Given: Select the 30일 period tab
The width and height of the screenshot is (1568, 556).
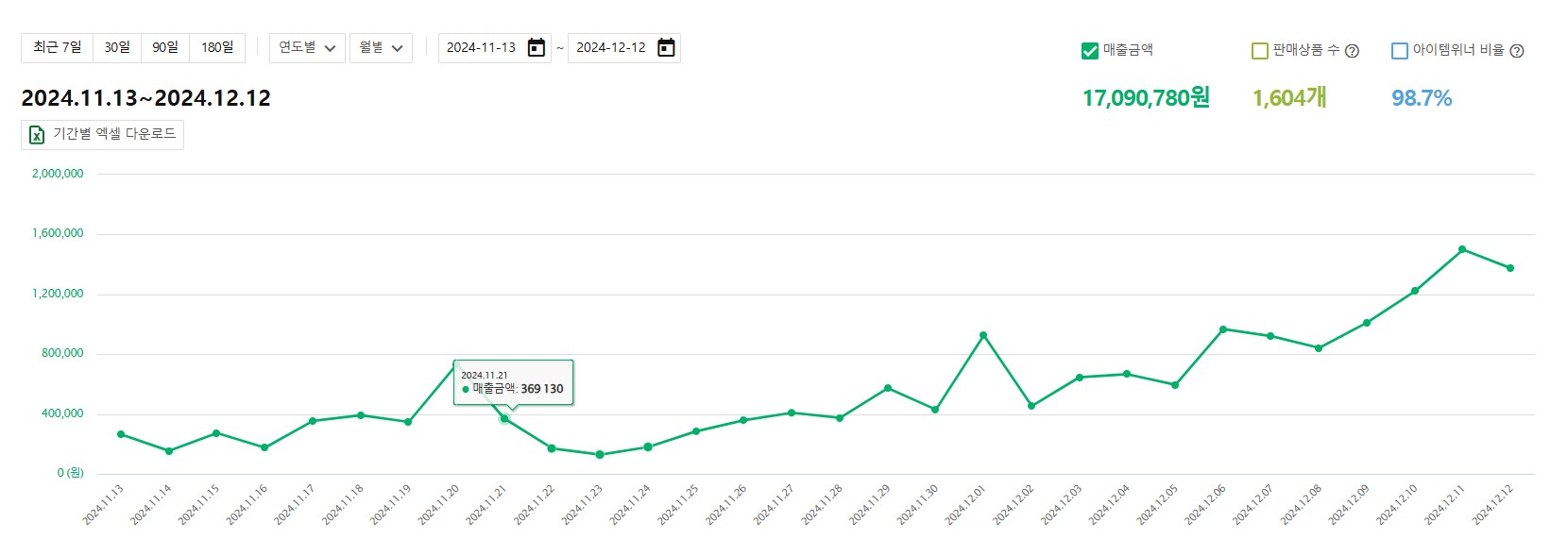Looking at the screenshot, I should click(x=117, y=48).
